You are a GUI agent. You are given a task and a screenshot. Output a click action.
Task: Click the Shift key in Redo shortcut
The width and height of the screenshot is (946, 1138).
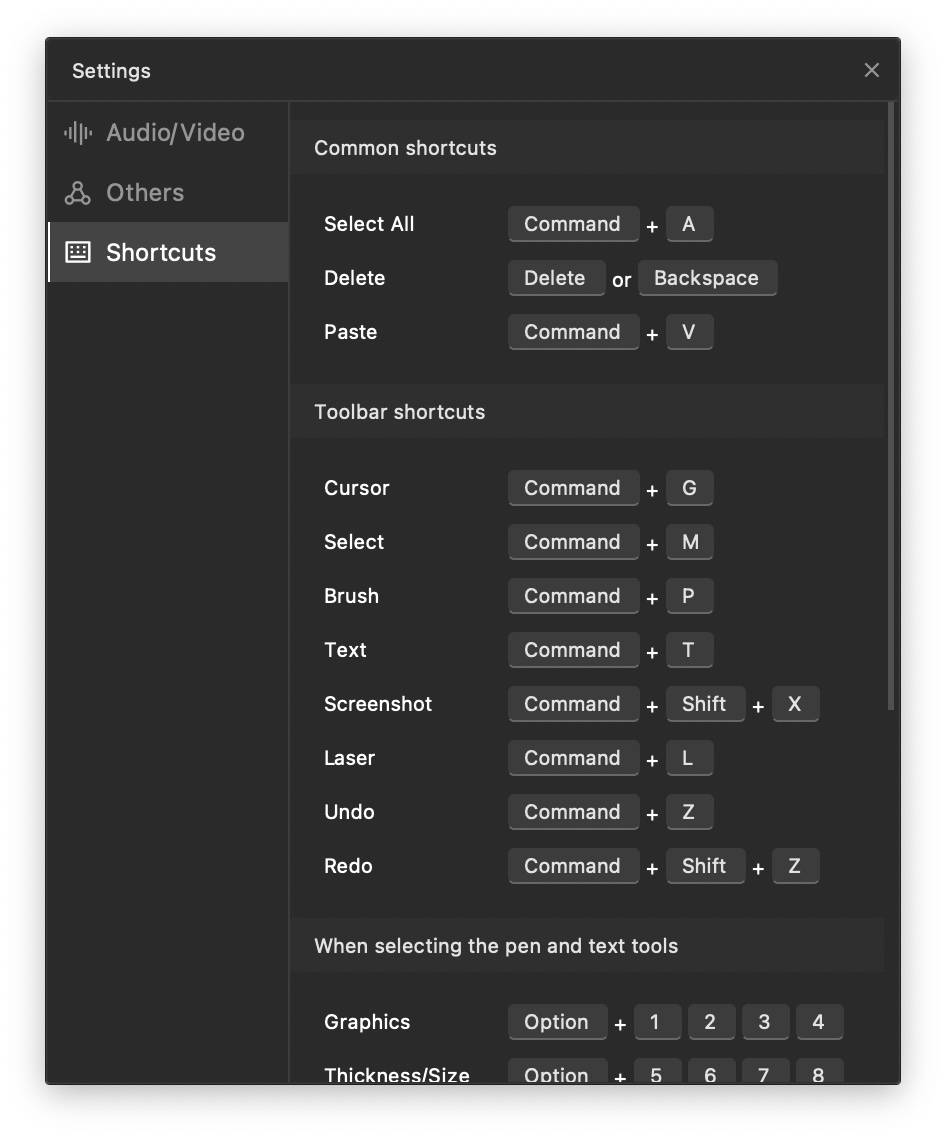coord(705,866)
